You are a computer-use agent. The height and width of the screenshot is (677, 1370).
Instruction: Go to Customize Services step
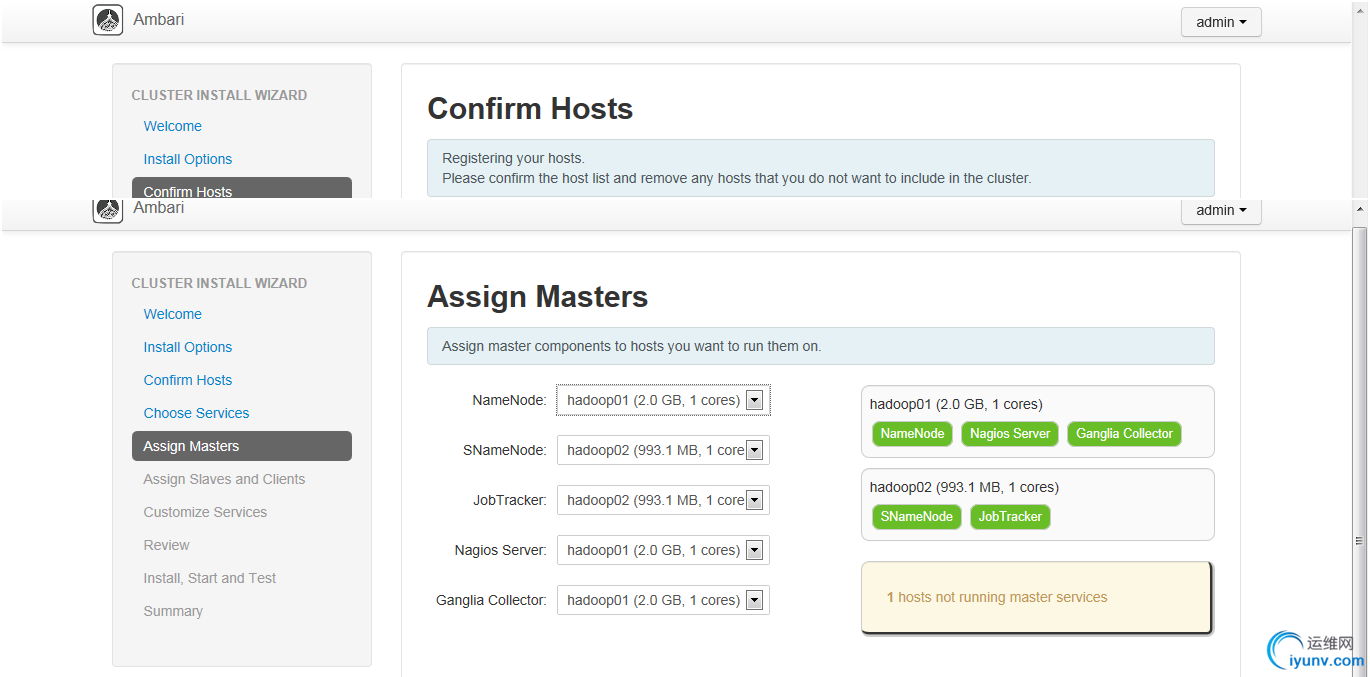[205, 512]
